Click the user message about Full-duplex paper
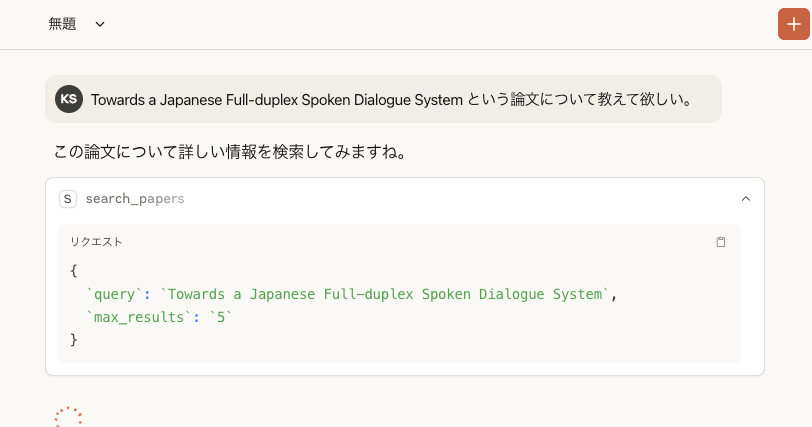The width and height of the screenshot is (812, 427). (x=383, y=99)
